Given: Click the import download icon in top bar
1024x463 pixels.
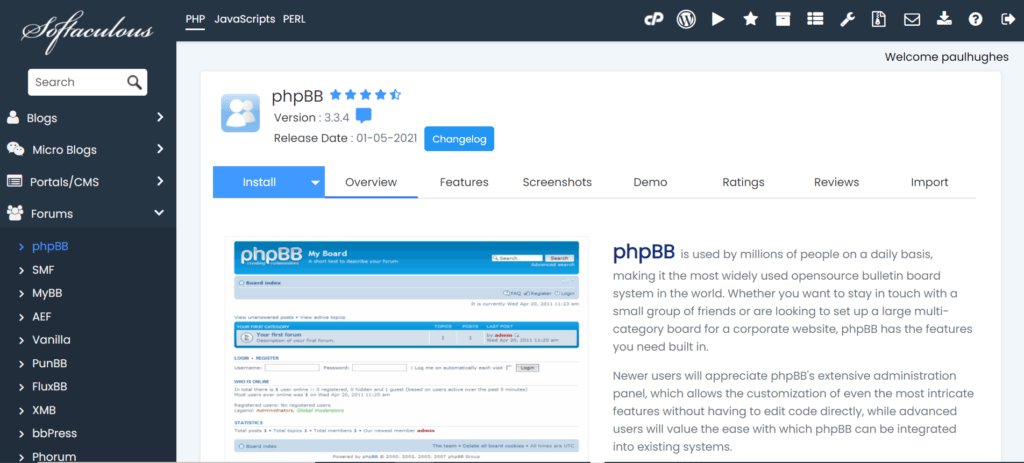Looking at the screenshot, I should coord(944,20).
